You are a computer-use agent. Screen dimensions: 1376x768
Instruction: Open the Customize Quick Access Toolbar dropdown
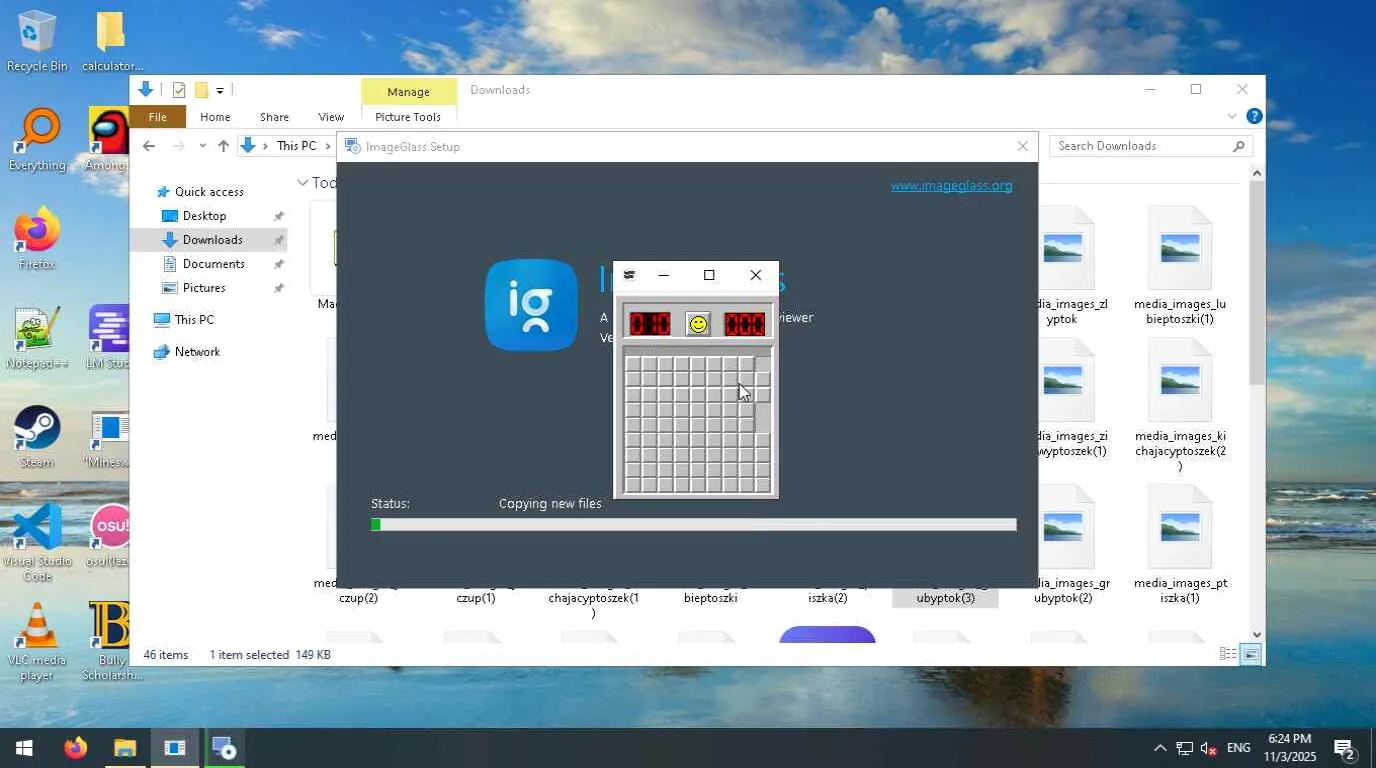(220, 91)
